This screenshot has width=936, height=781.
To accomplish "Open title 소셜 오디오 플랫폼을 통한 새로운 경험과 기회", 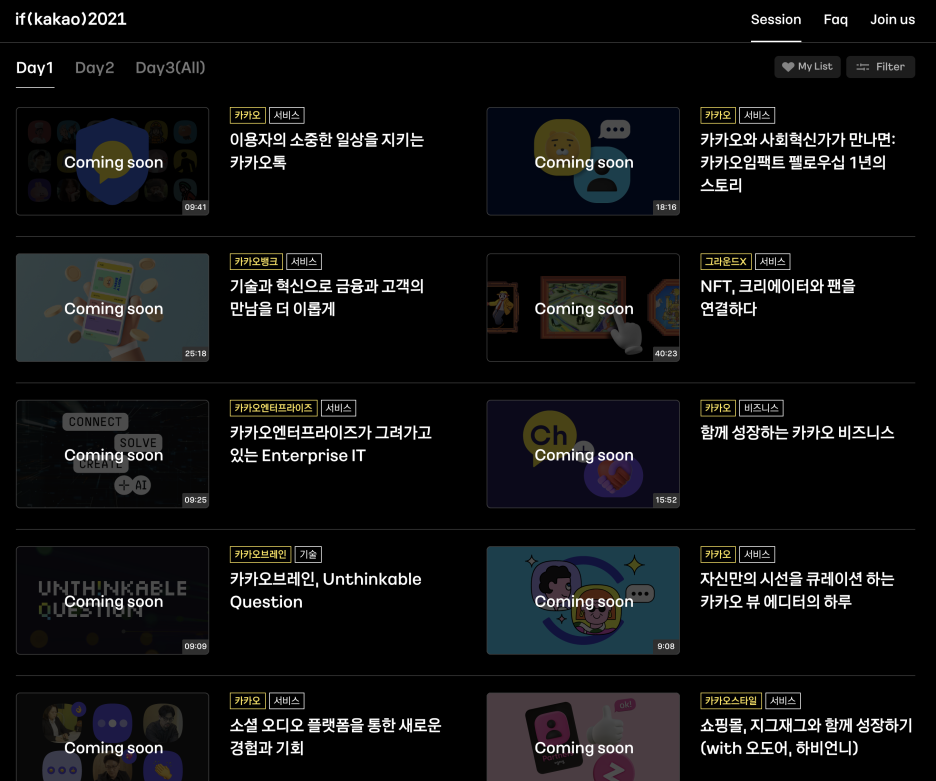I will pos(335,736).
